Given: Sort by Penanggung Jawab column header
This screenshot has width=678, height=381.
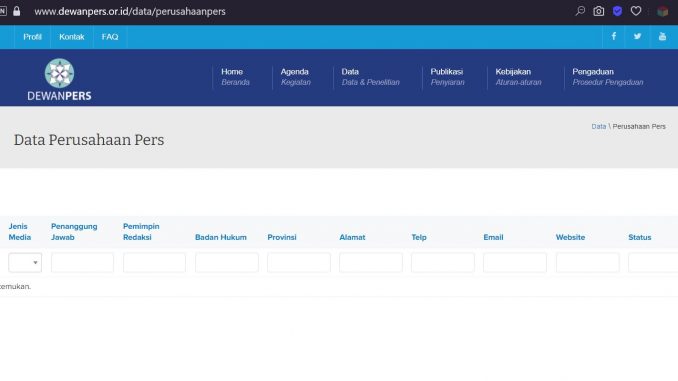Looking at the screenshot, I should [74, 232].
